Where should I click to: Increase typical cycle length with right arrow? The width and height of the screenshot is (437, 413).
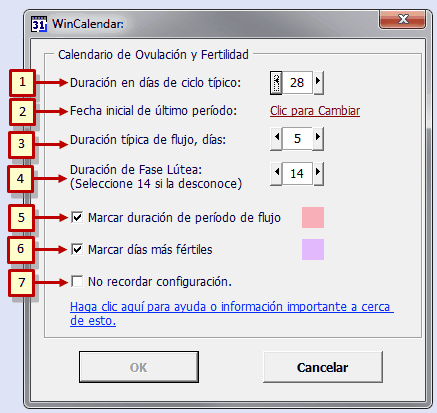(318, 82)
